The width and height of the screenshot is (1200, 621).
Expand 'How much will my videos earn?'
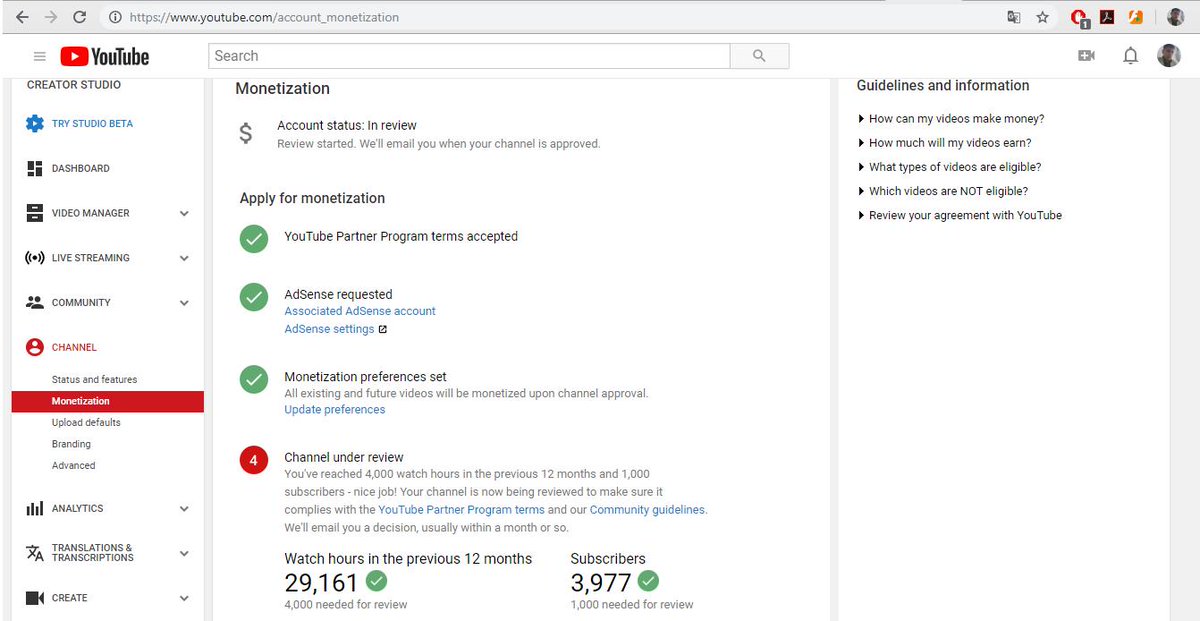pos(945,143)
